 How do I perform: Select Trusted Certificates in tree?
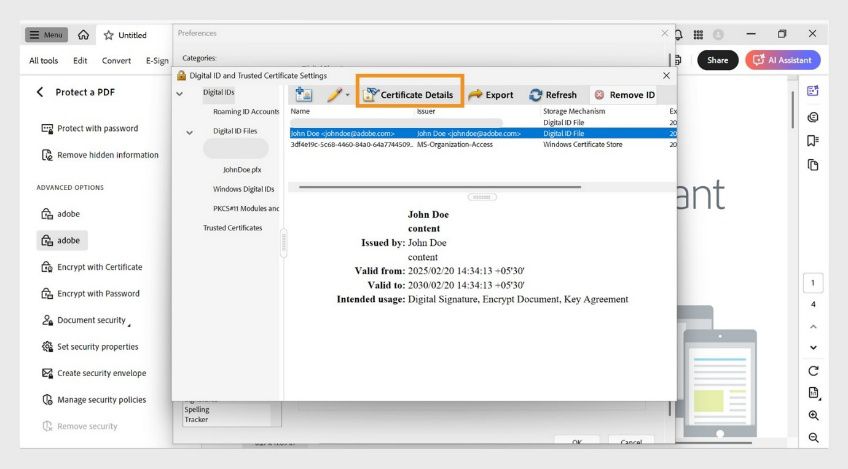[x=233, y=228]
